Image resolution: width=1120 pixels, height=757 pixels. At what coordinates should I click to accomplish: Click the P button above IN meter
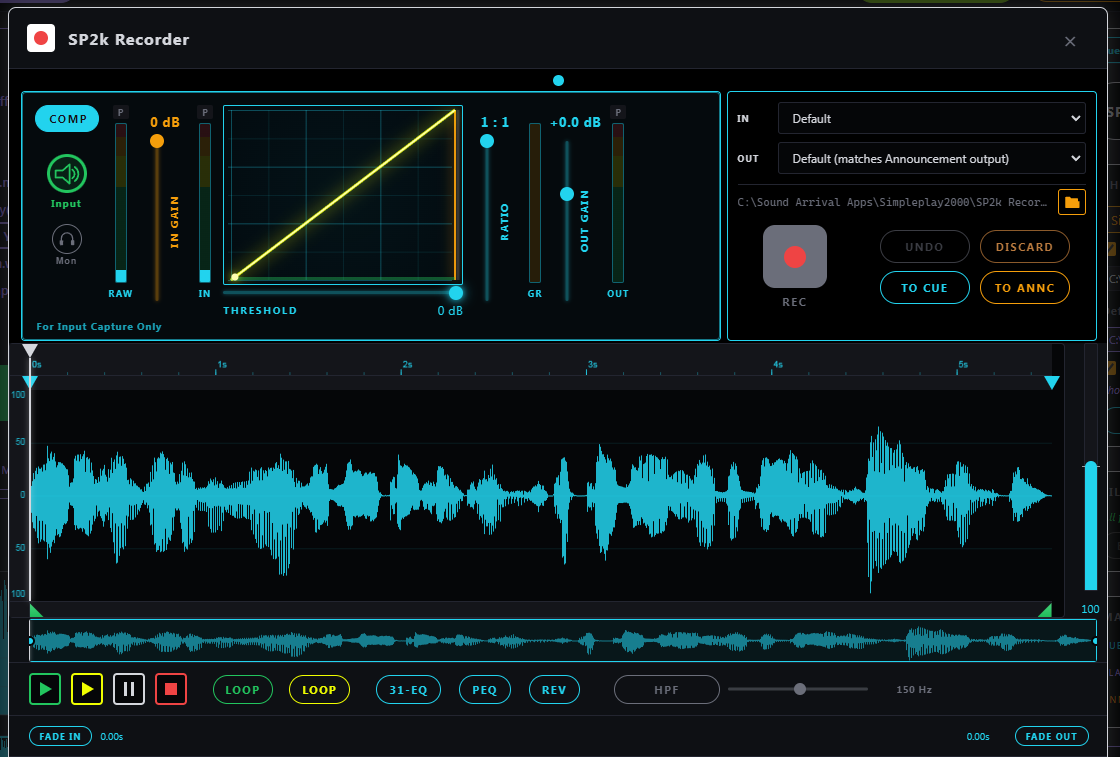(x=205, y=113)
